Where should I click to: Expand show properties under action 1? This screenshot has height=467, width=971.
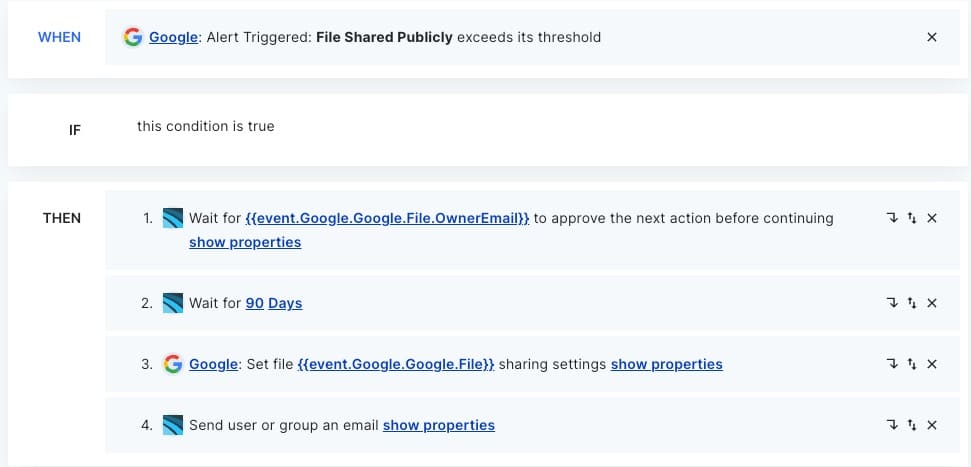[245, 242]
